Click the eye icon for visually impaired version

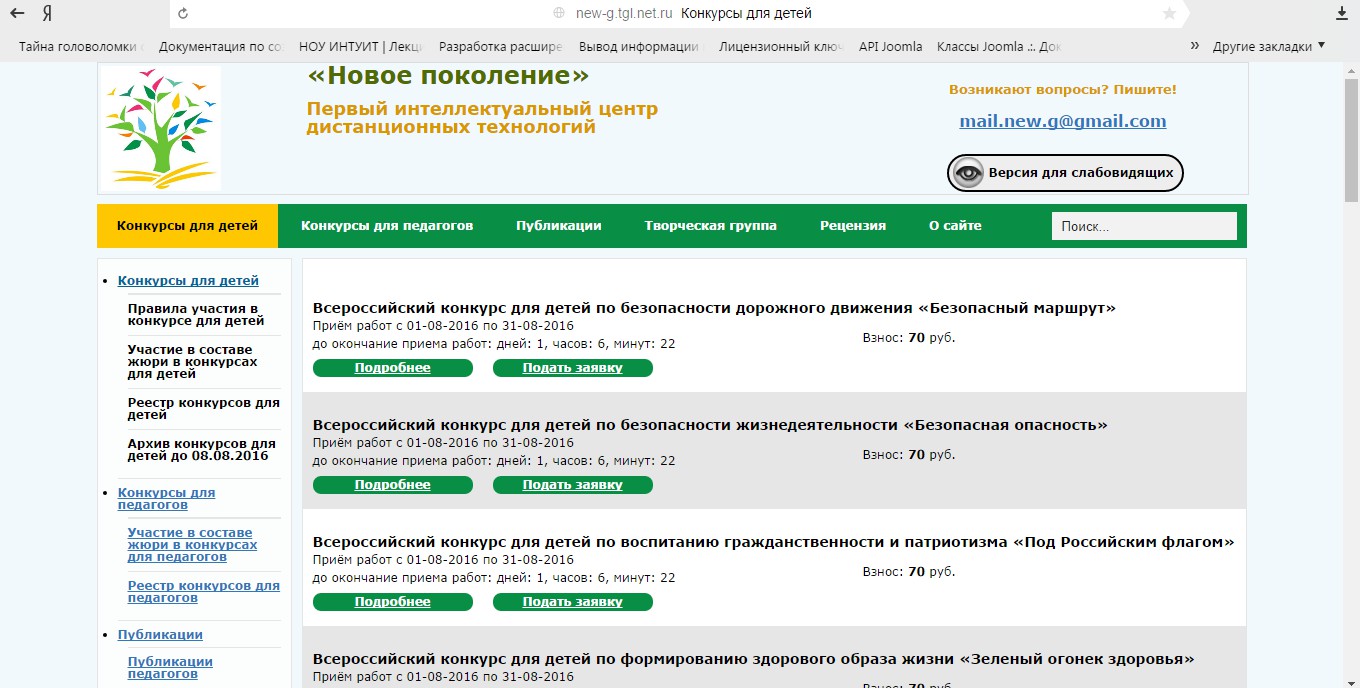pyautogui.click(x=968, y=173)
